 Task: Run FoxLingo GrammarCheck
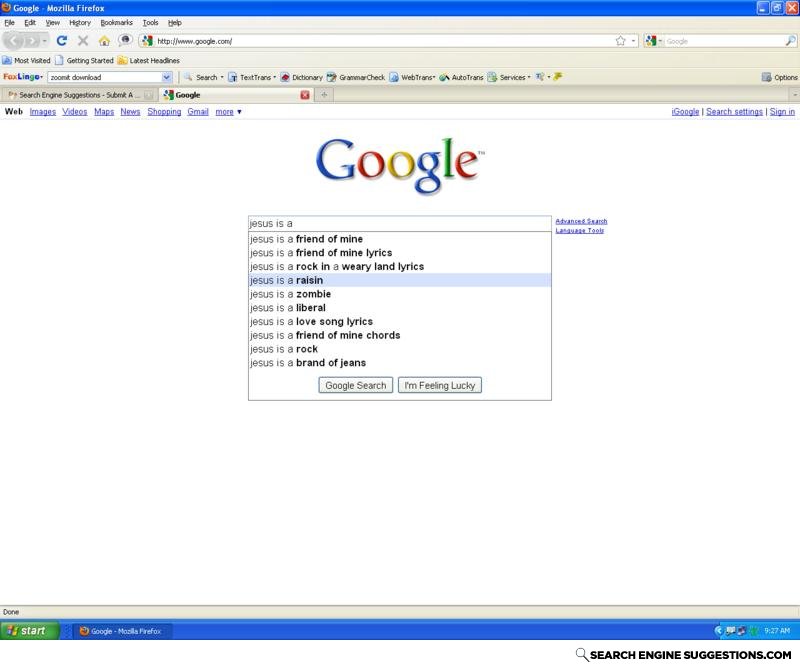click(356, 77)
